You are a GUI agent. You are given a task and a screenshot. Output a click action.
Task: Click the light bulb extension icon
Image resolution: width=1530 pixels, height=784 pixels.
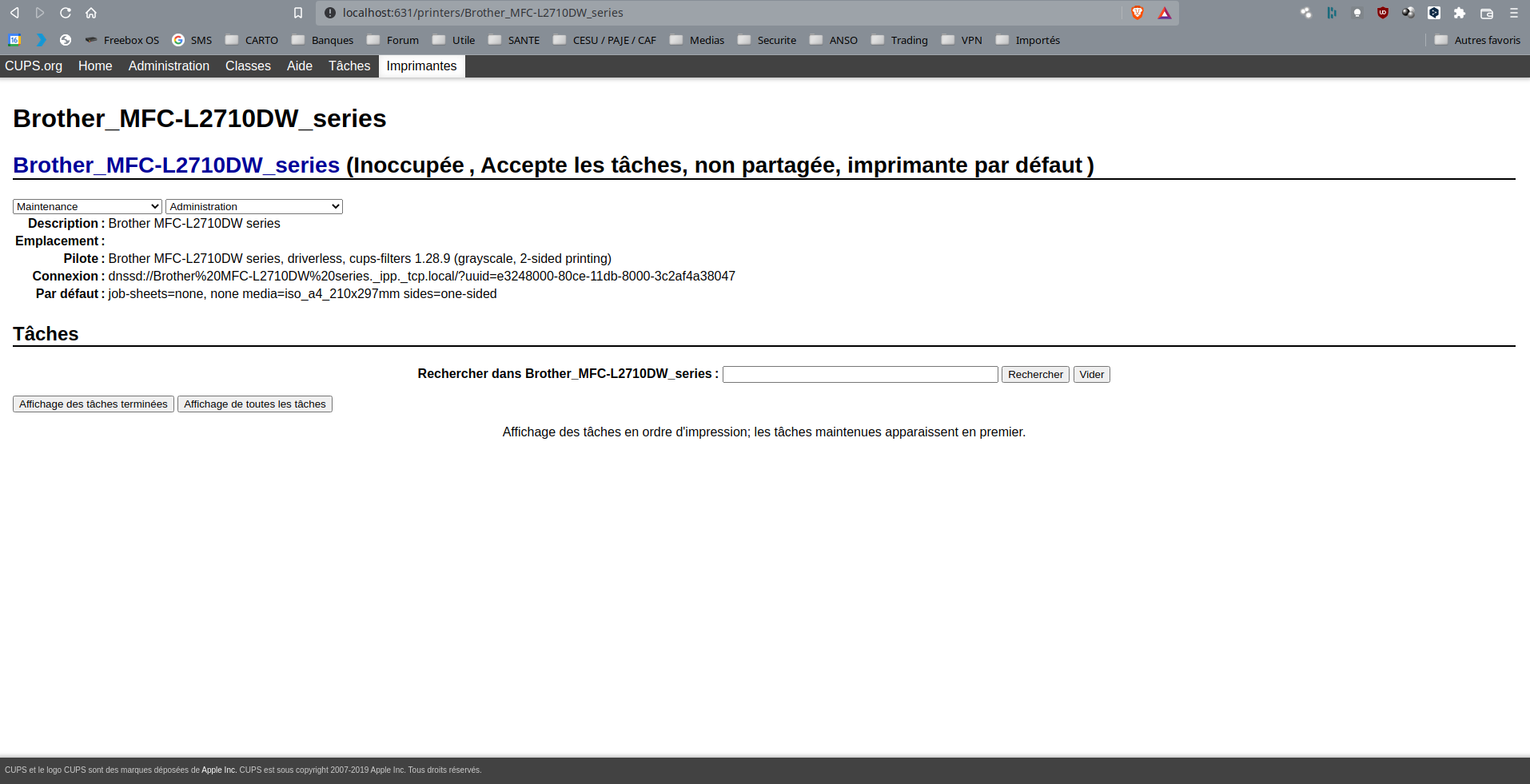pyautogui.click(x=1357, y=13)
